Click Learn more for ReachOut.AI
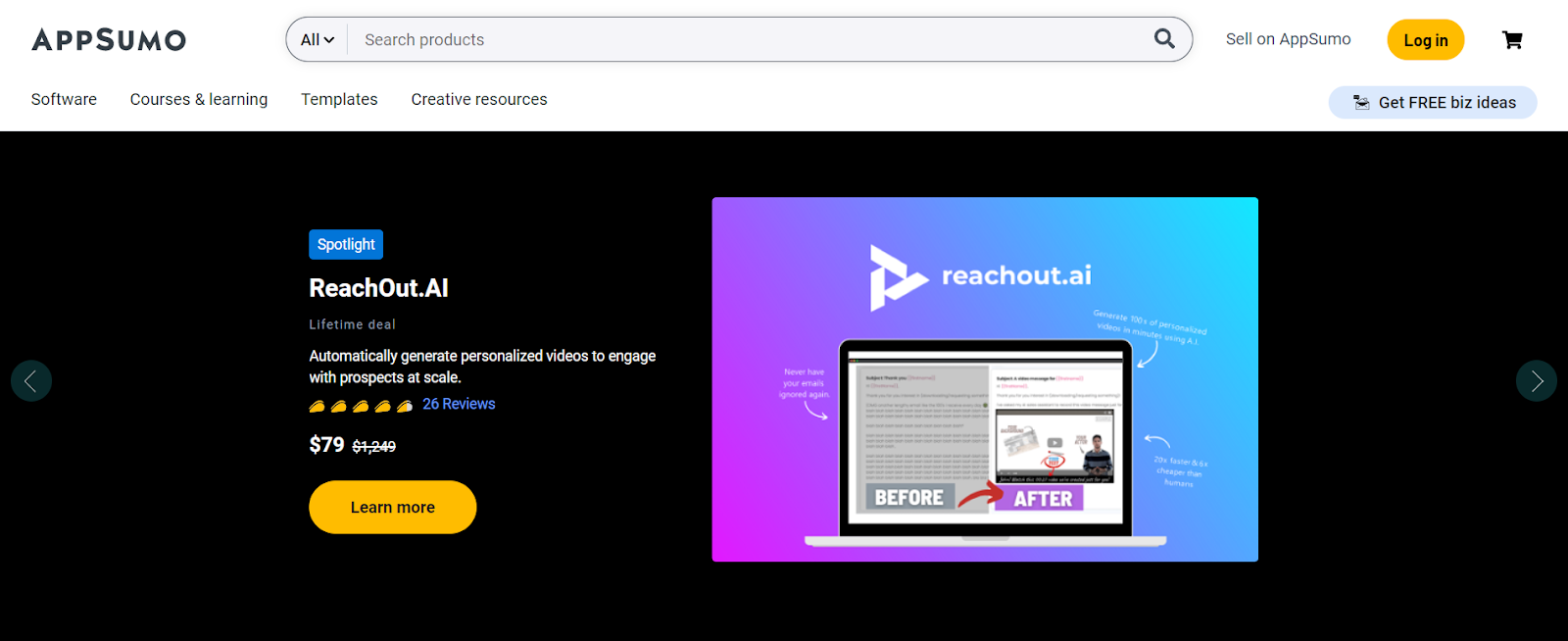This screenshot has height=641, width=1568. coord(393,508)
